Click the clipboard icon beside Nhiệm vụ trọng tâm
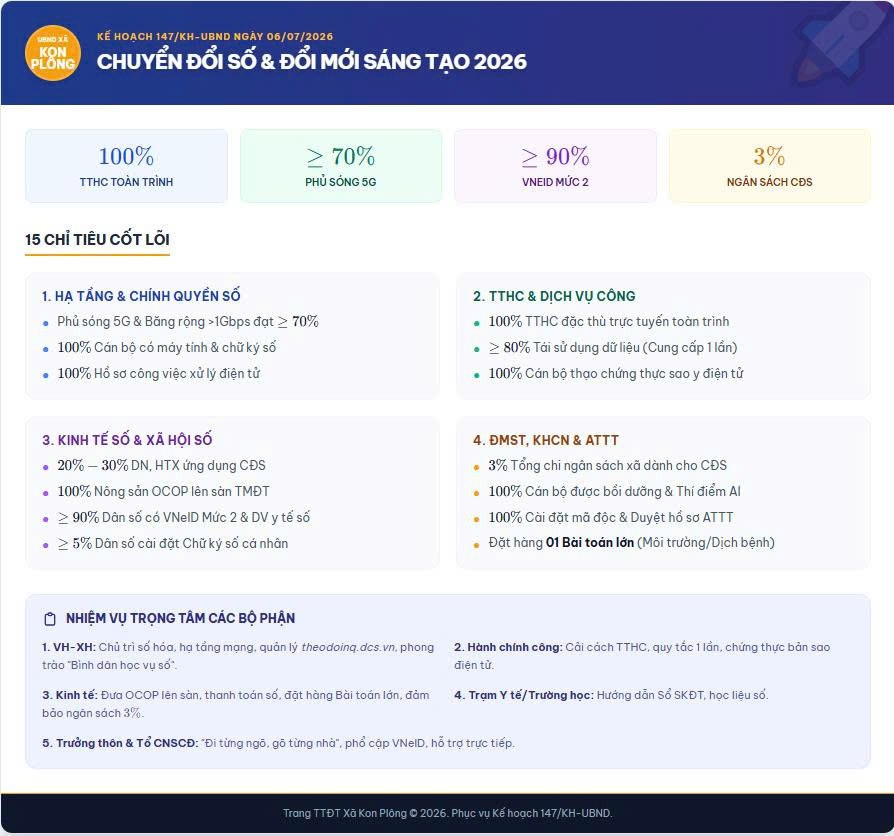The height and width of the screenshot is (836, 894). 50,619
